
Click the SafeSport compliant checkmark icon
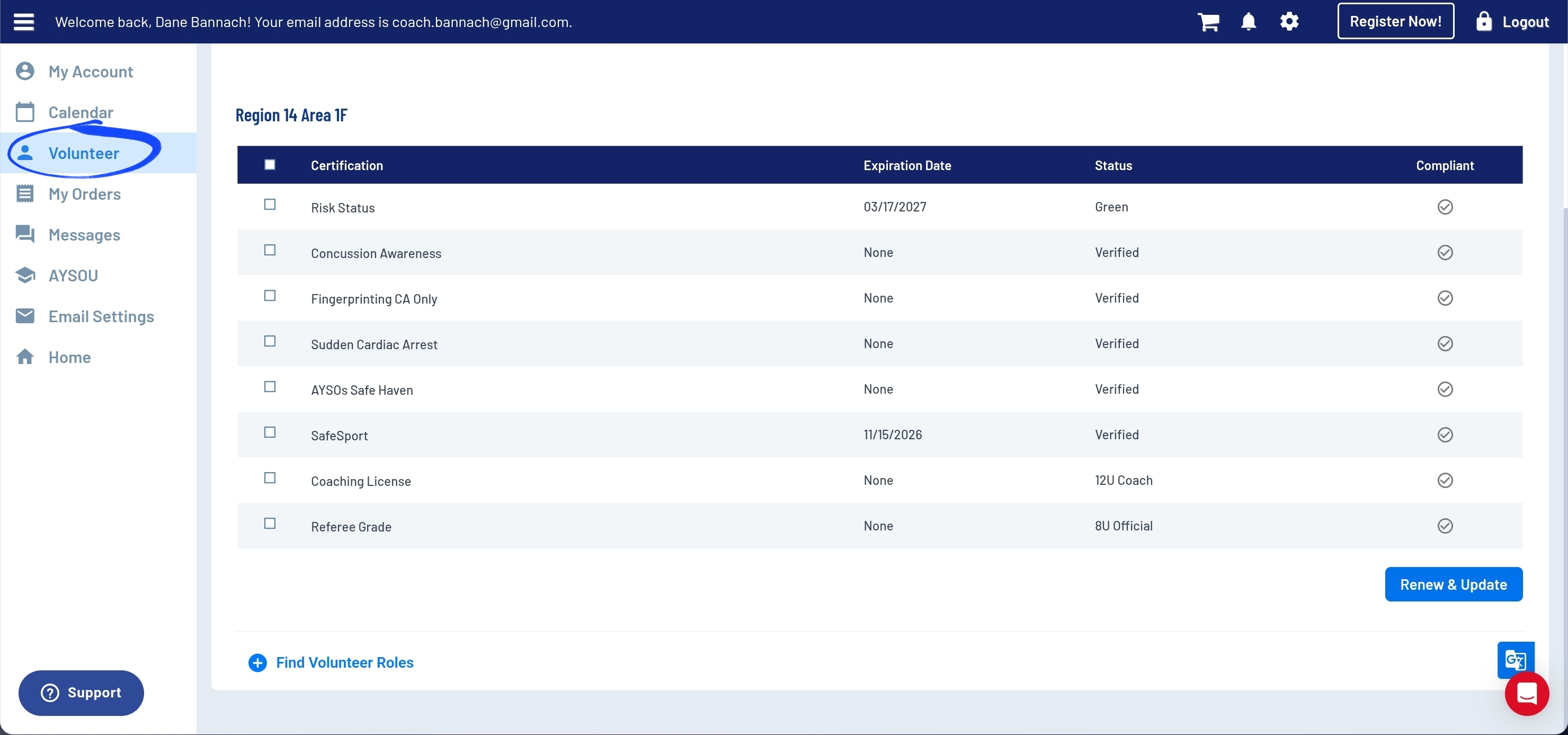coord(1445,435)
